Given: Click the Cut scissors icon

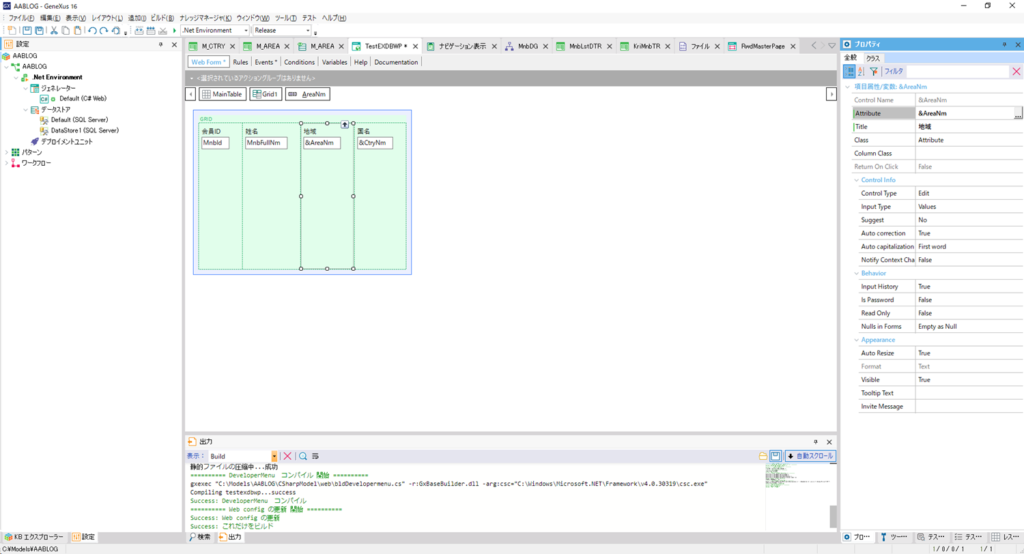Looking at the screenshot, I should 54,31.
